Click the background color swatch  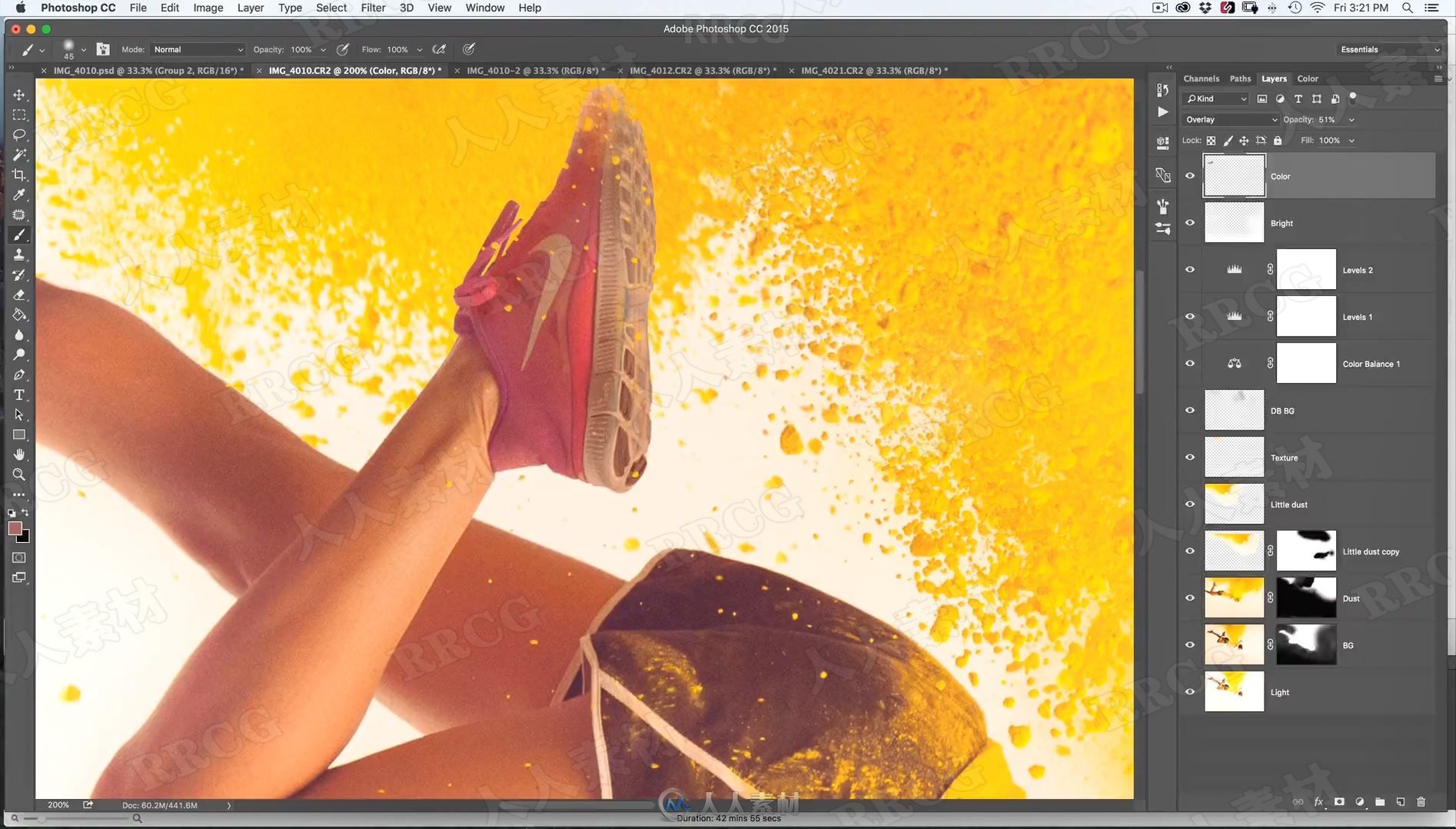25,538
